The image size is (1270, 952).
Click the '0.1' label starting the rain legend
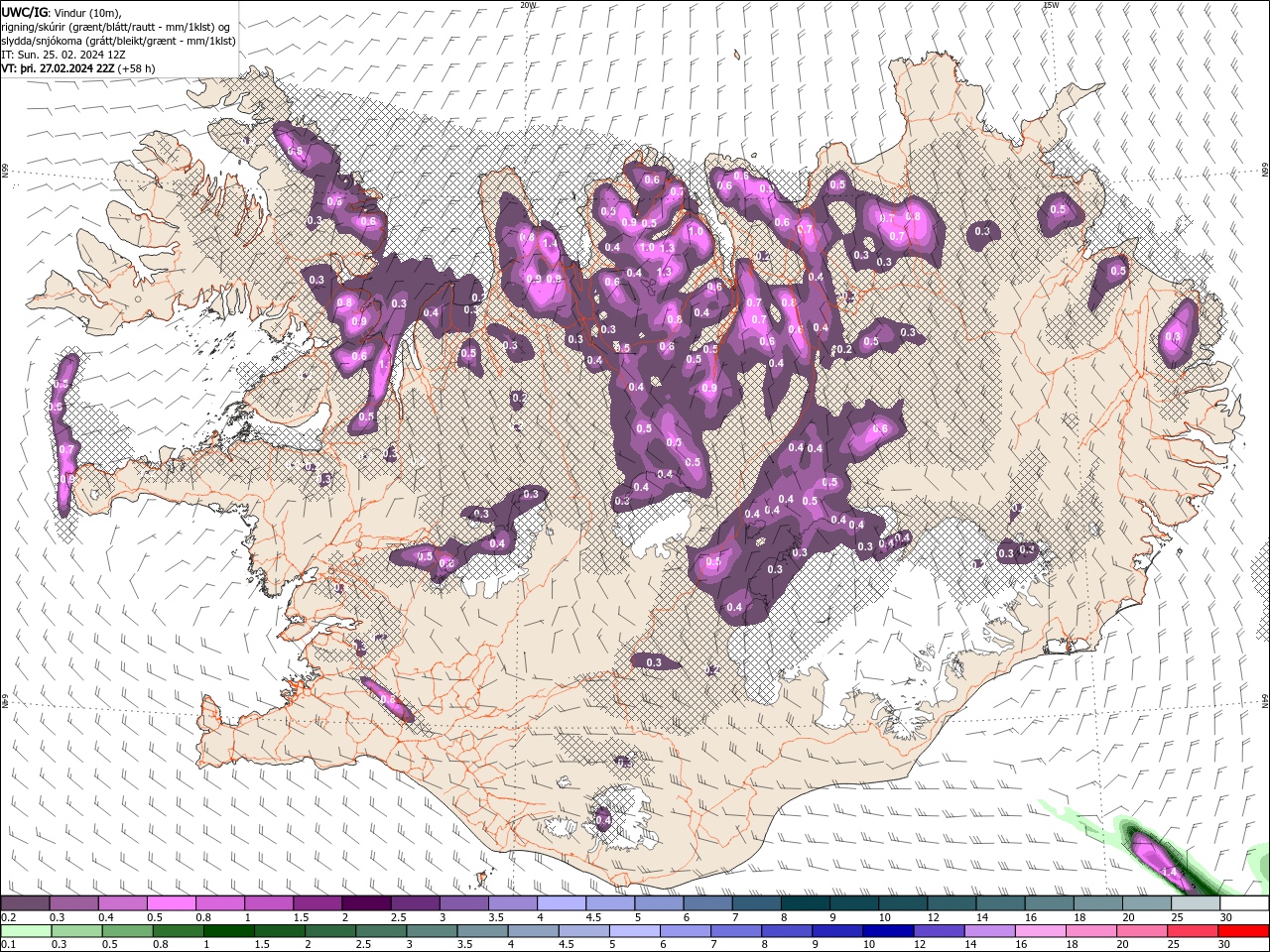(8, 945)
